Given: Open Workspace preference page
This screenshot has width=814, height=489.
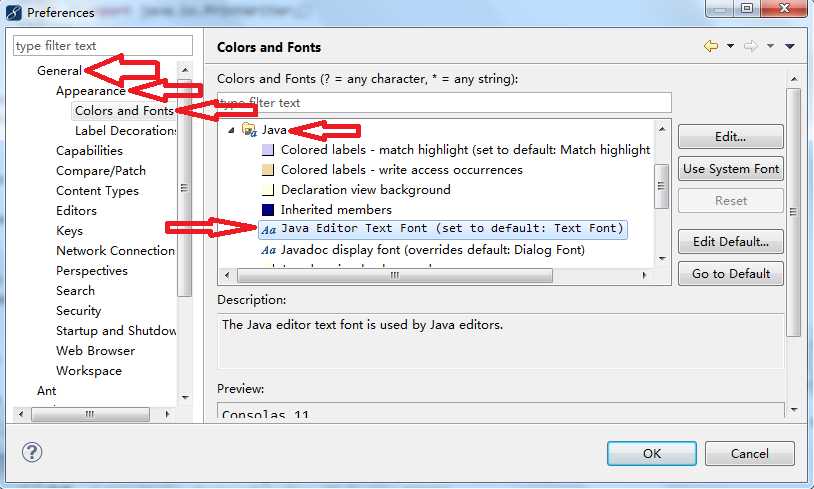Looking at the screenshot, I should click(89, 371).
